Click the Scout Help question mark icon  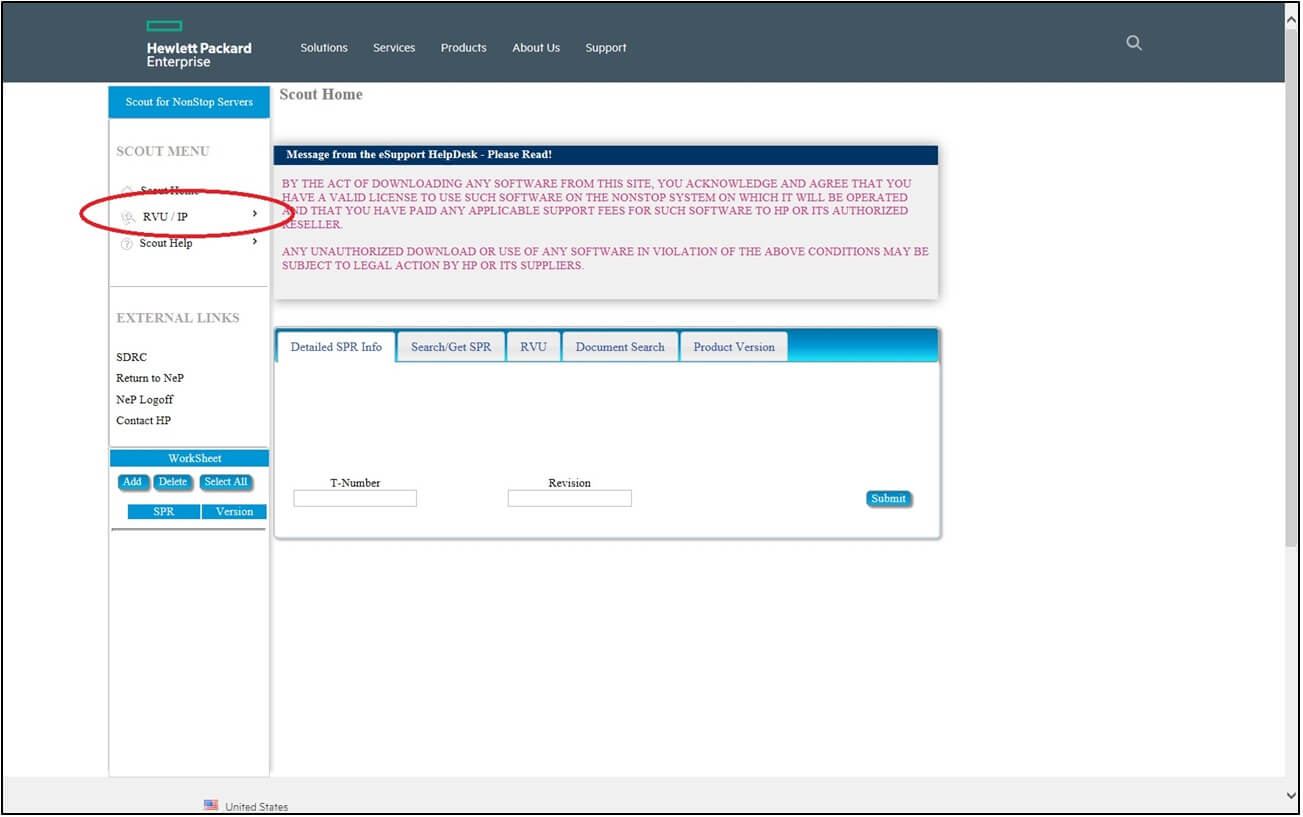127,244
